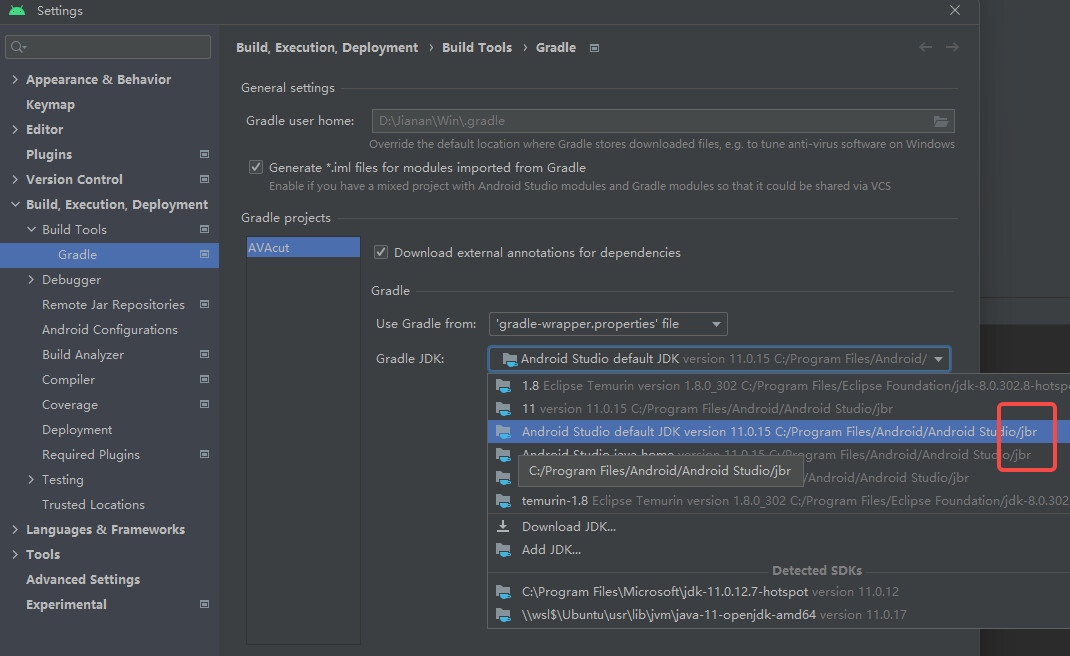Choose Add JDK... entry
Screen dimensions: 1070x656
click(x=779, y=550)
